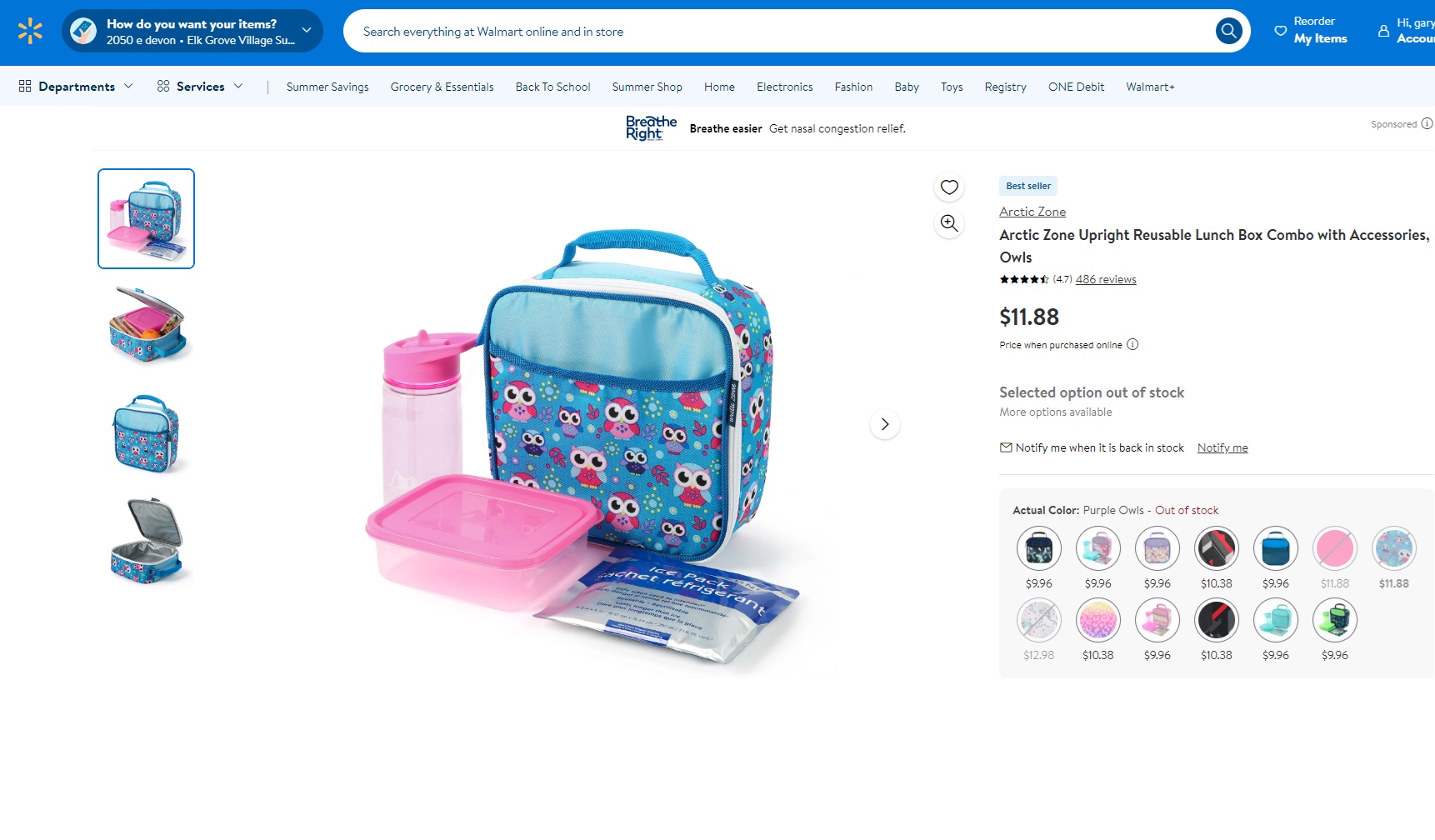Screen dimensions: 1435x840
Task: Open image zoom magnifier icon
Action: 949,223
